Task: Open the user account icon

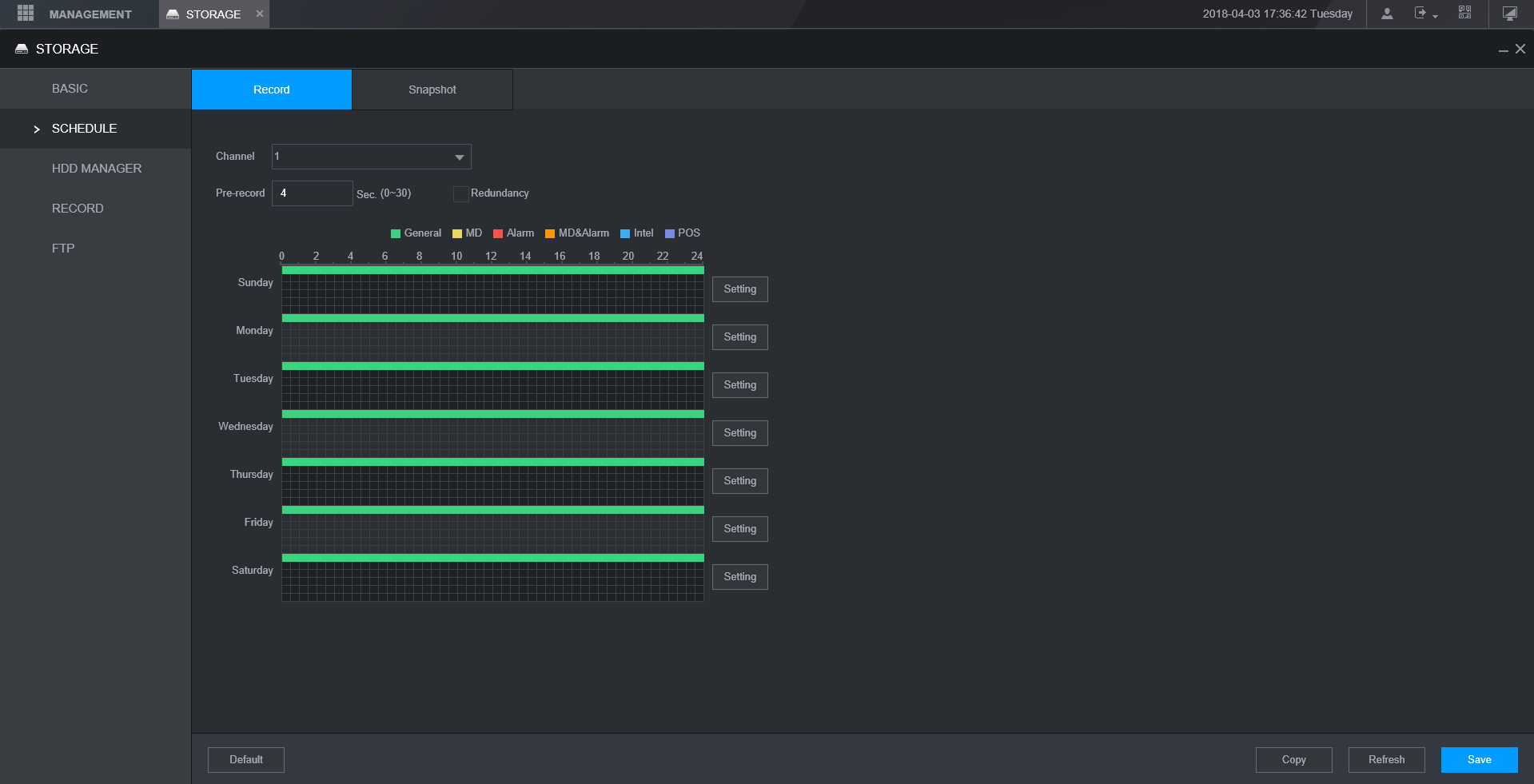Action: pos(1387,14)
